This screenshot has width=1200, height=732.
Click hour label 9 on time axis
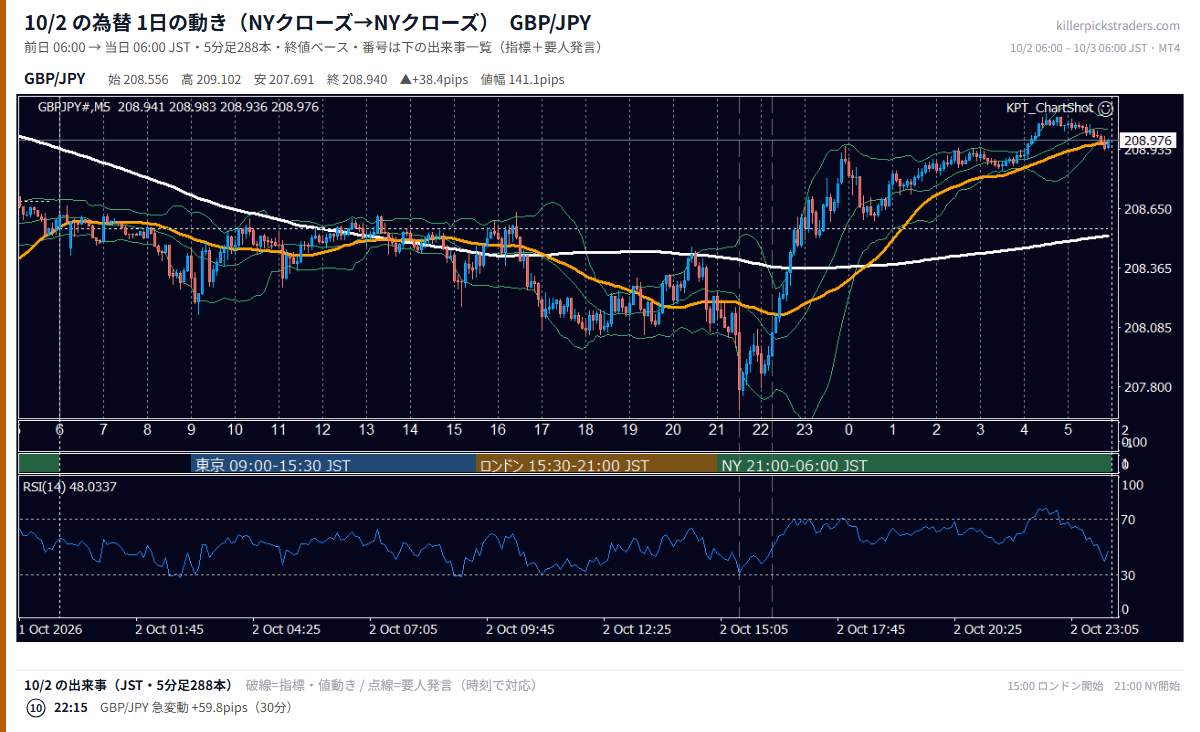191,430
